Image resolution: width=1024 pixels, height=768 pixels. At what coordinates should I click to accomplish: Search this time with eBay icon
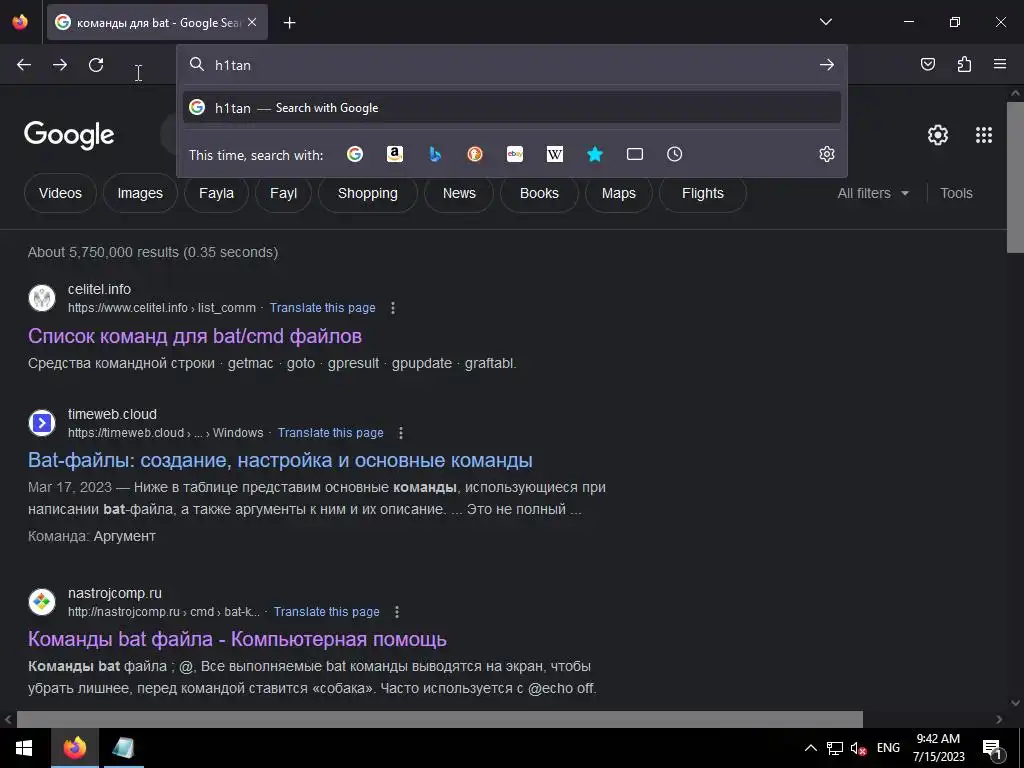tap(515, 154)
